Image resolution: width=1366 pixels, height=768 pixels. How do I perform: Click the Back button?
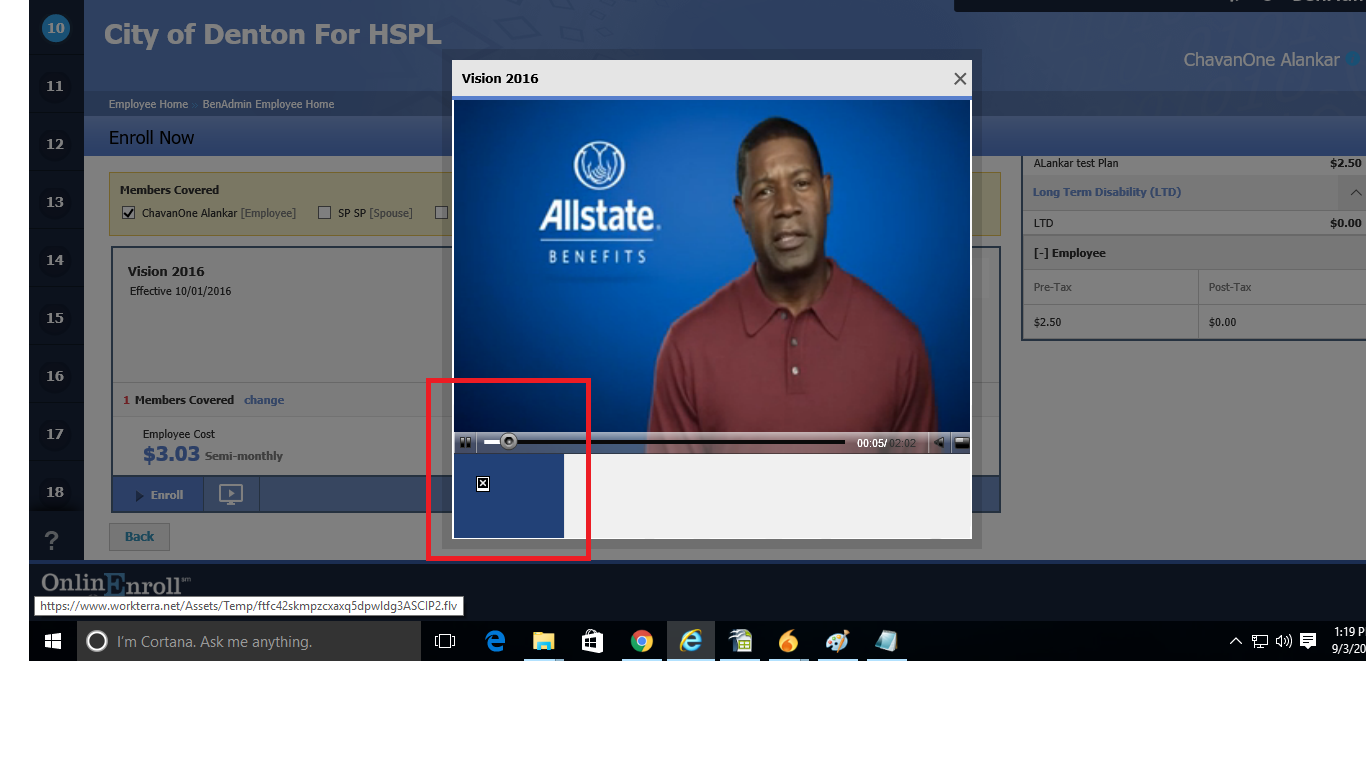click(139, 537)
